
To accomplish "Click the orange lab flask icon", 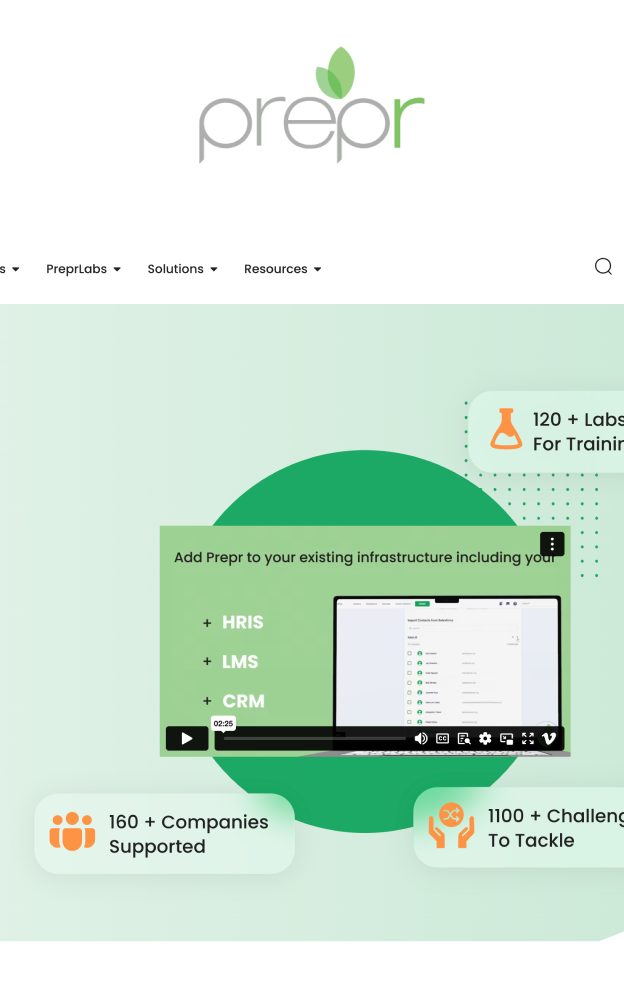I will pos(506,429).
